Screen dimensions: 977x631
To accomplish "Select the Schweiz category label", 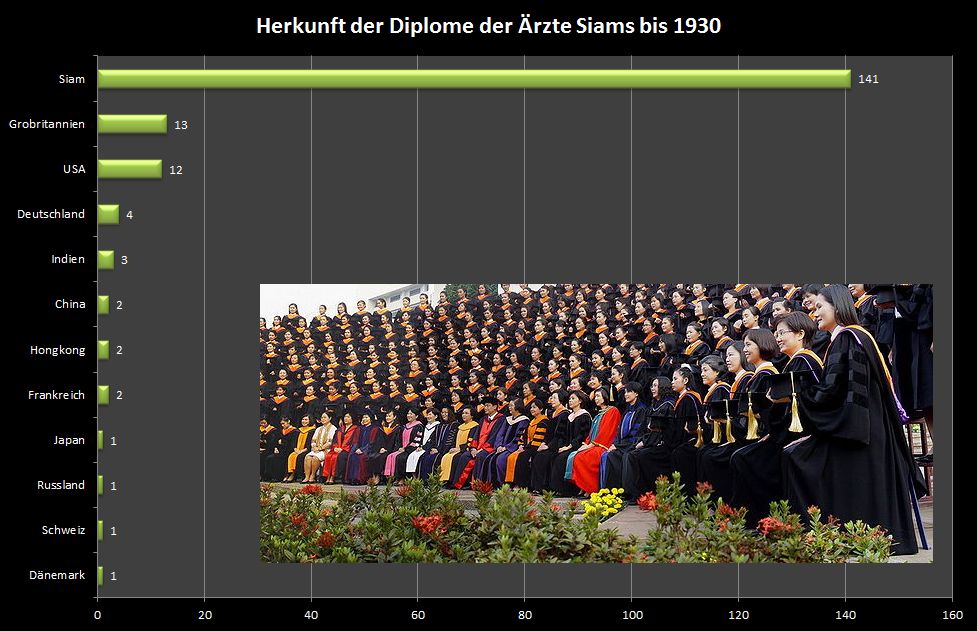I will (x=63, y=530).
